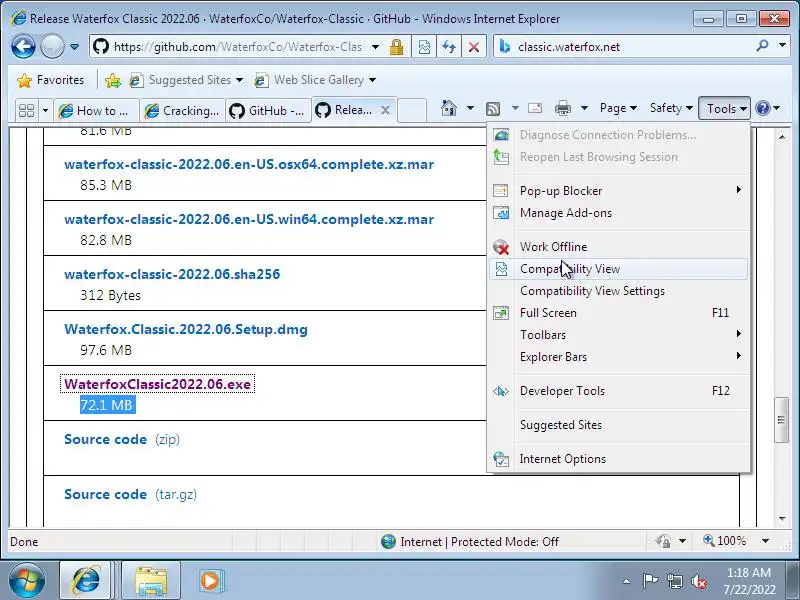Download WaterfoxClassic2022.06.exe

[x=158, y=384]
